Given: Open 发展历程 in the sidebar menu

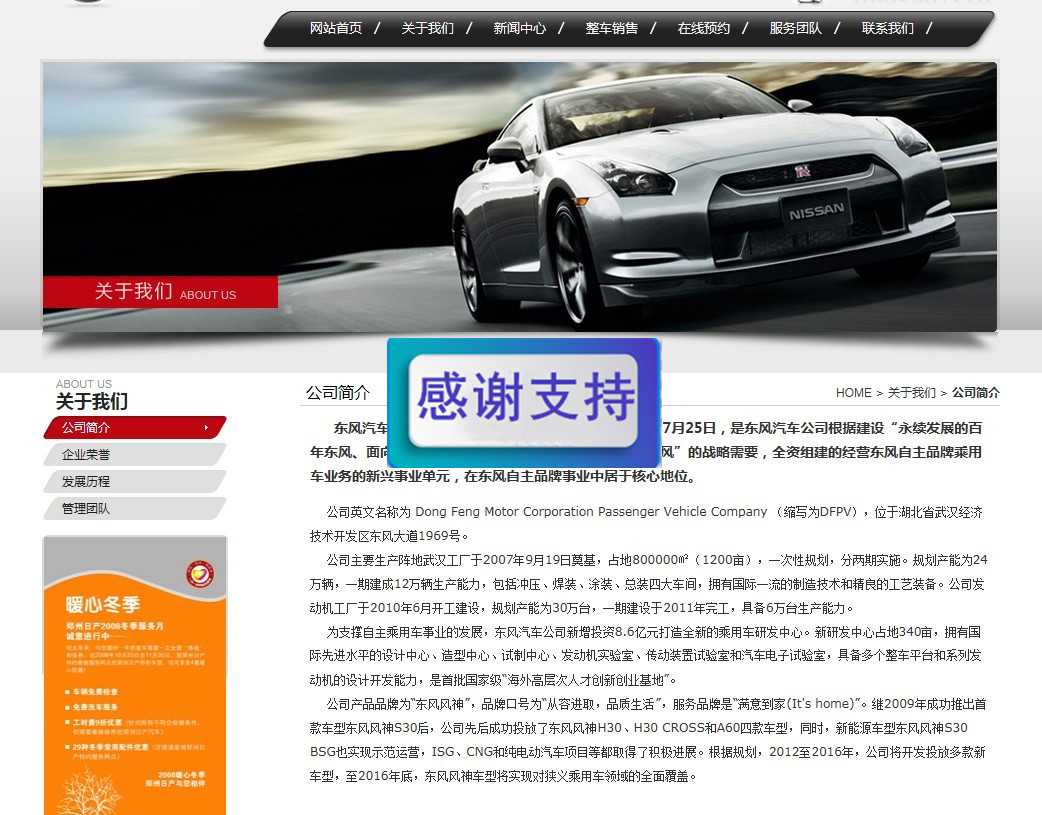Looking at the screenshot, I should point(135,481).
